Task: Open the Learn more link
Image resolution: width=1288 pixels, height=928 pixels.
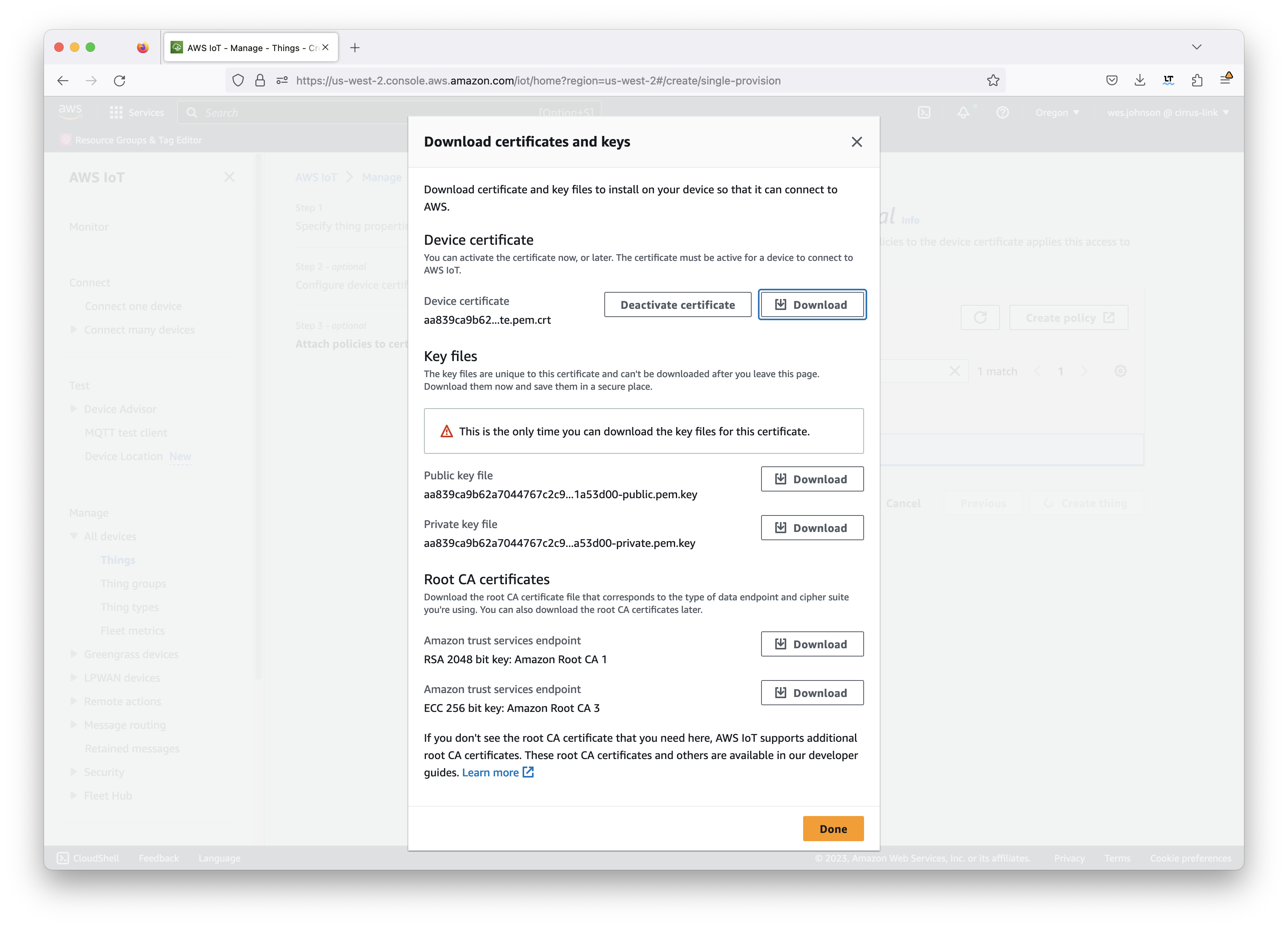Action: [497, 772]
